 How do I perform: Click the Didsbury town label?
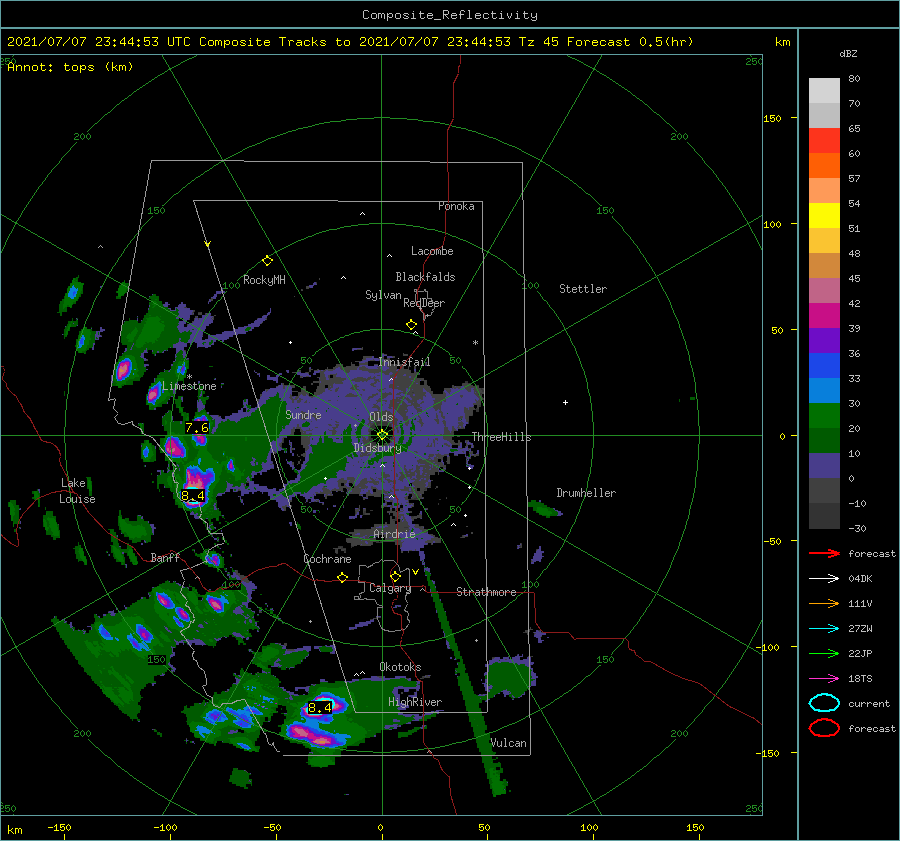pos(377,448)
